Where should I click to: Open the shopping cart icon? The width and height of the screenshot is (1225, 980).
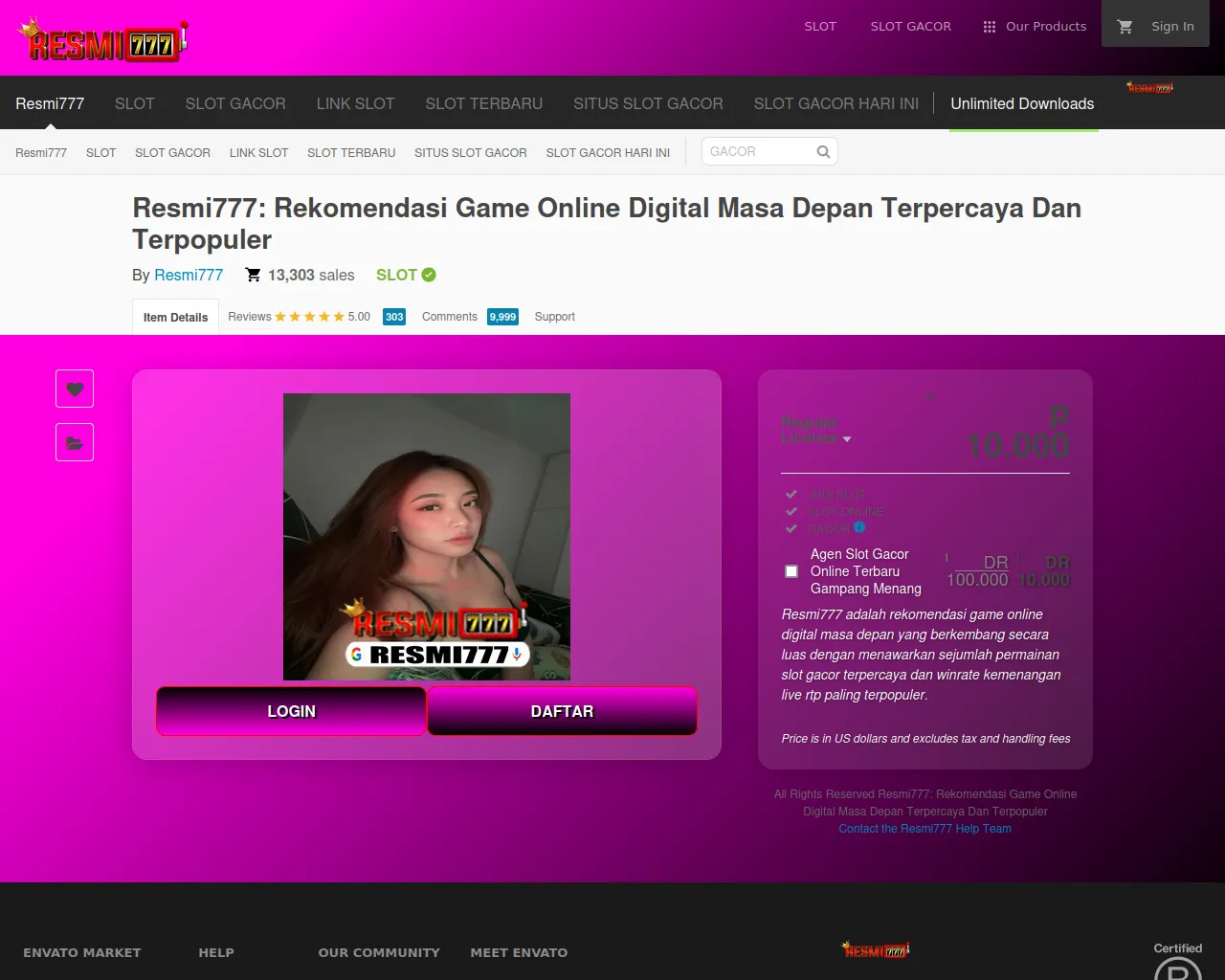coord(1125,27)
